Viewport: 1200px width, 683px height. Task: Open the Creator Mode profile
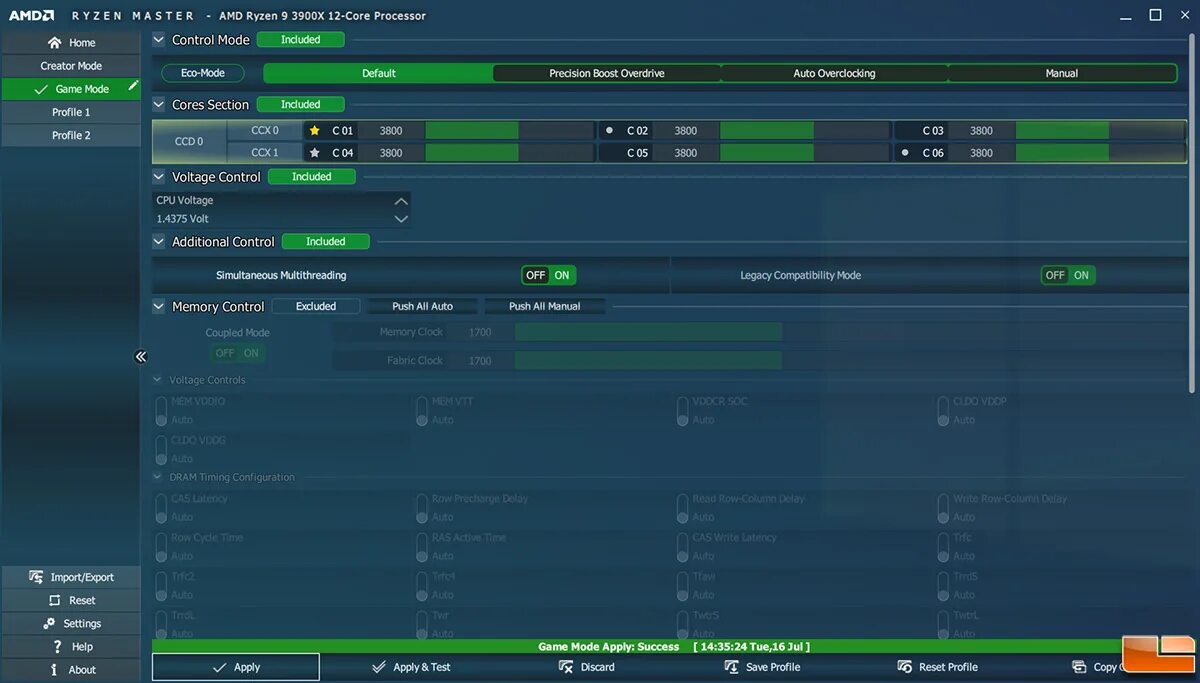[x=71, y=66]
